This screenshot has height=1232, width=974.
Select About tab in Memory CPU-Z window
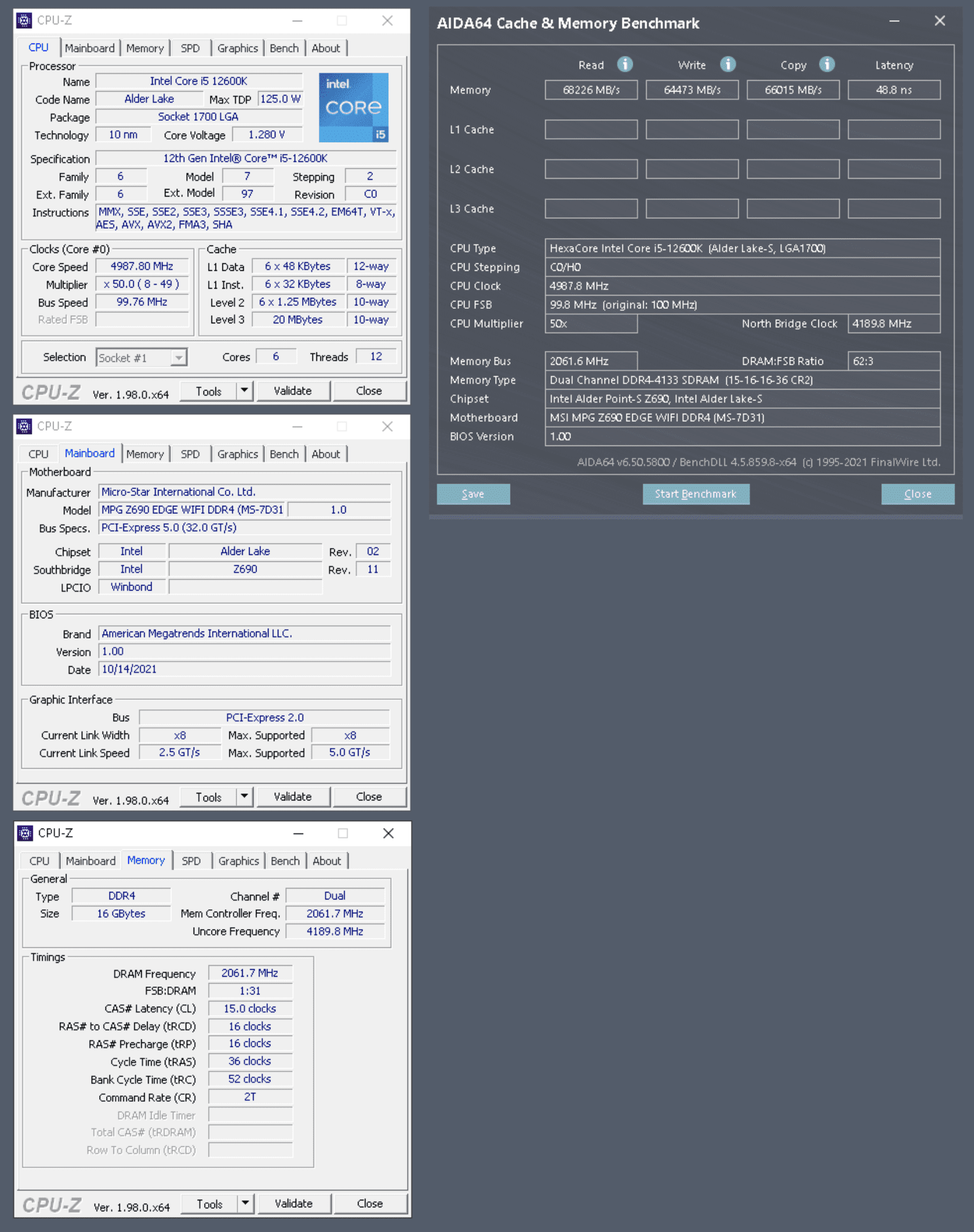[327, 861]
